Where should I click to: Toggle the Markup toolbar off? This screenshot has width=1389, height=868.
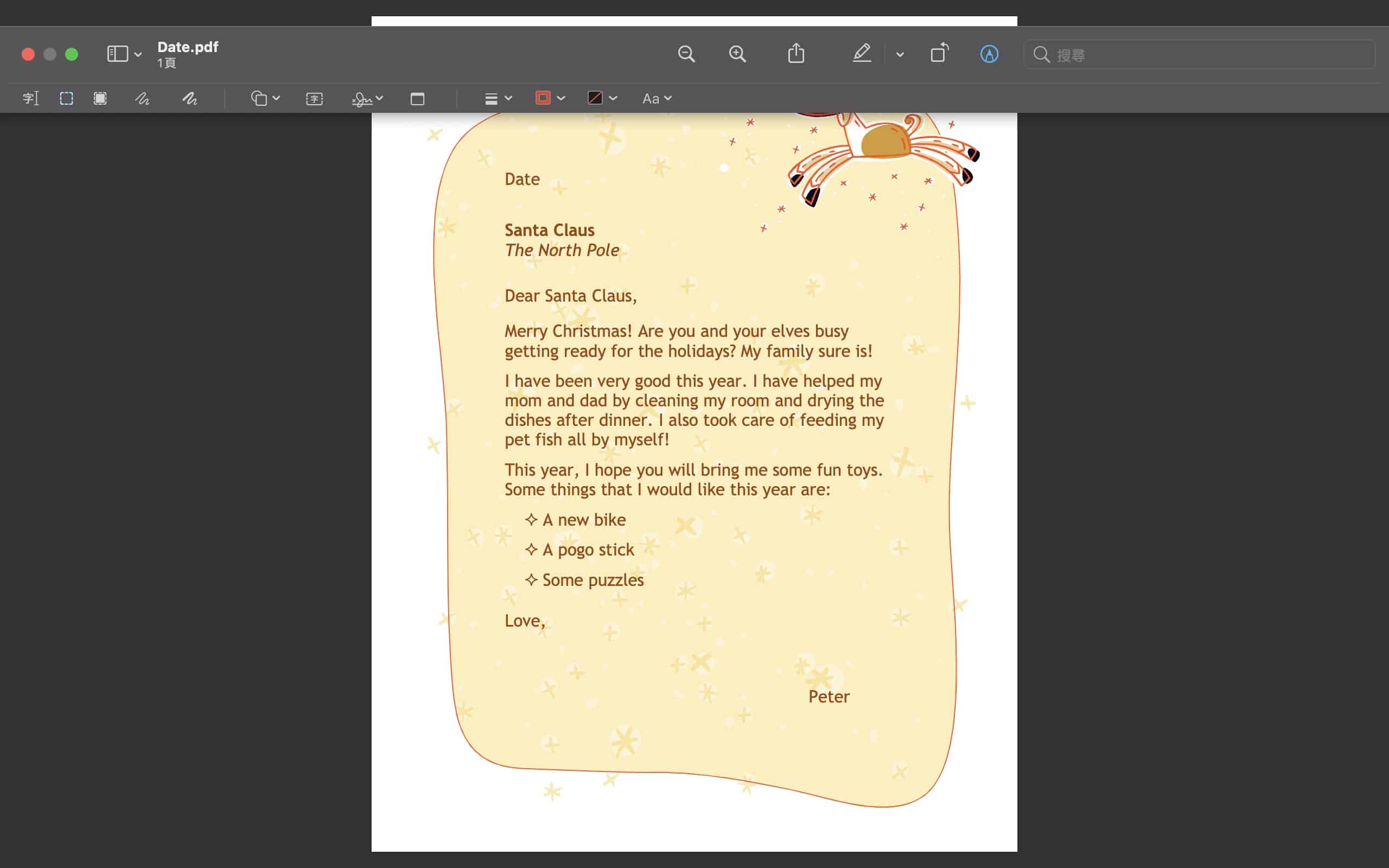989,55
